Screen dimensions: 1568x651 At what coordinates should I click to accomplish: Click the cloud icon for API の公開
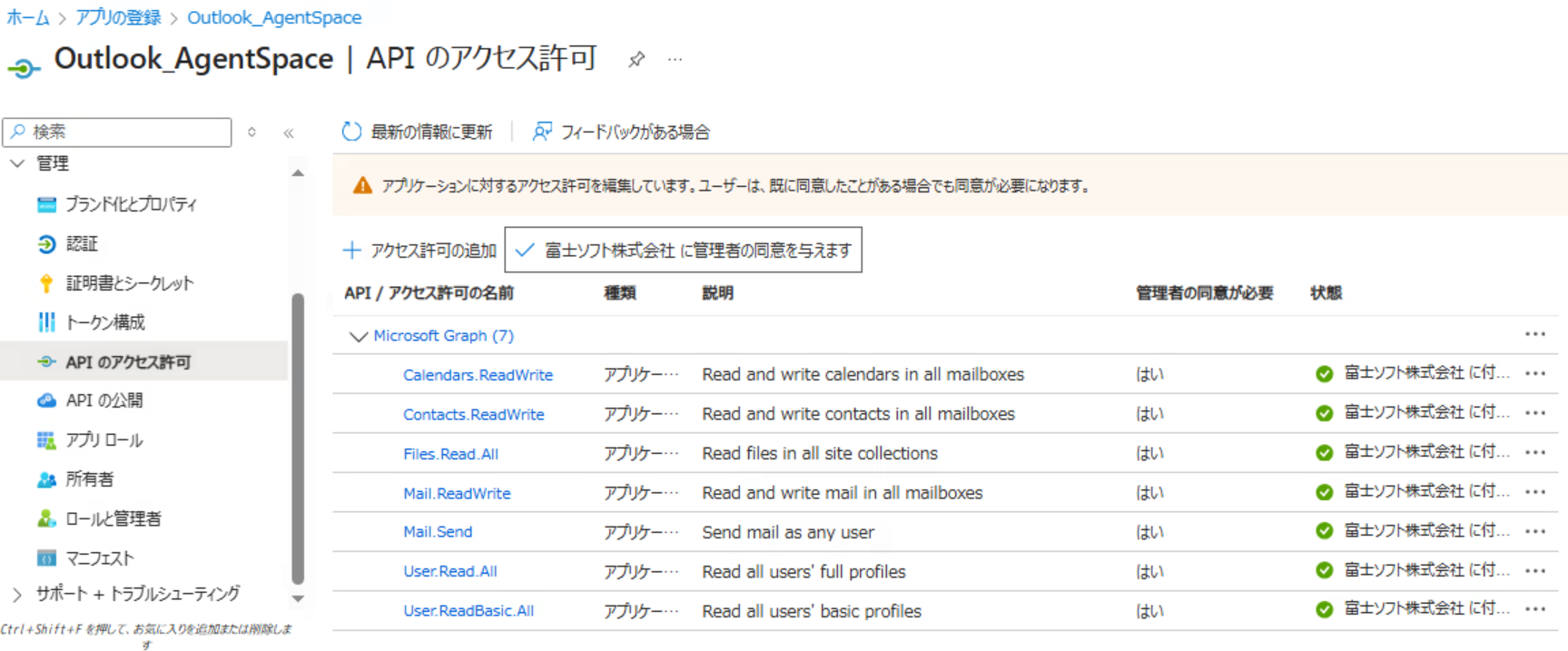pos(46,400)
